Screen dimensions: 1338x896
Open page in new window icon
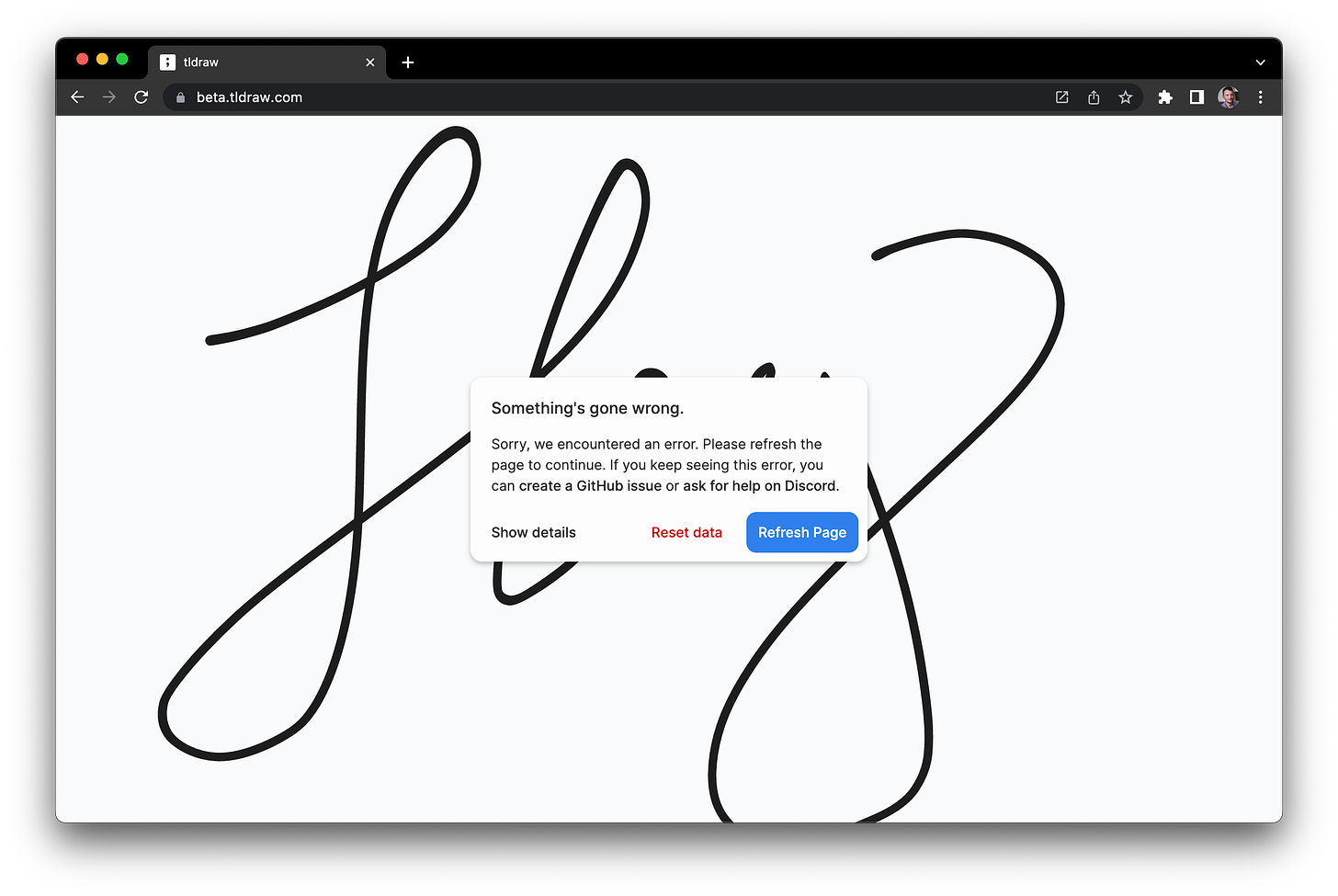click(x=1061, y=97)
